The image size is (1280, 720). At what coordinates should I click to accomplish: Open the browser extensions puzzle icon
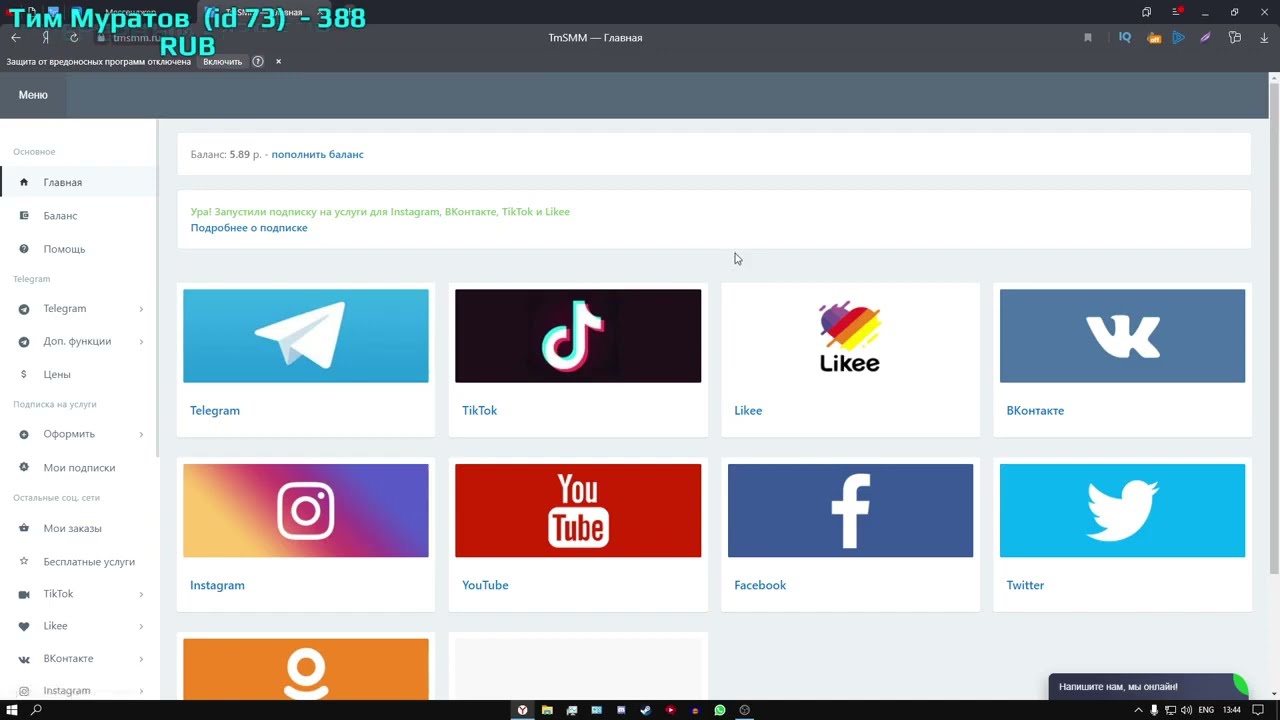pyautogui.click(x=1235, y=38)
